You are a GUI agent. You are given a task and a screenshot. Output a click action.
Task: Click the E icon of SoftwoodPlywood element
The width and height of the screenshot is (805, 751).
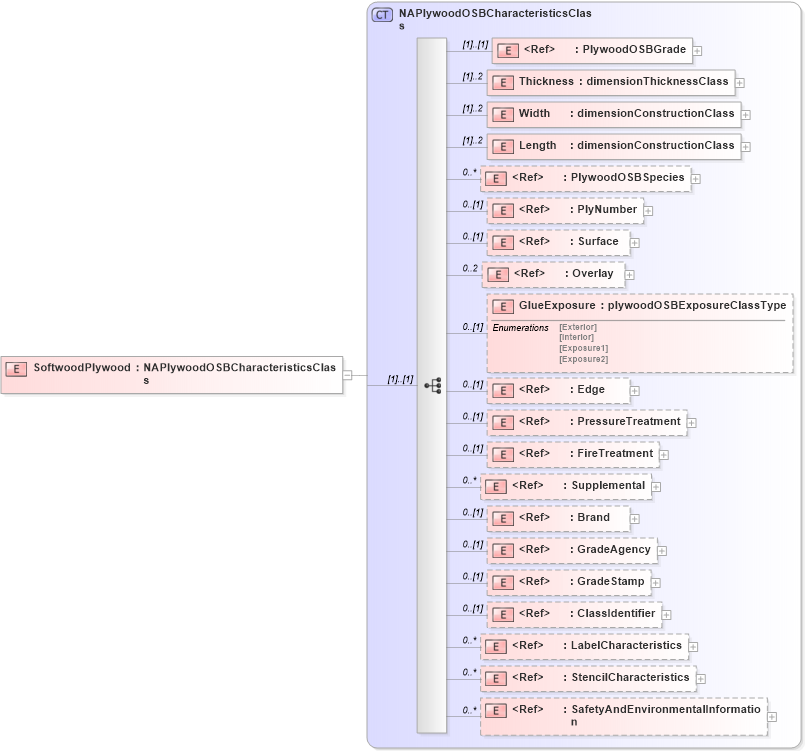click(16, 368)
